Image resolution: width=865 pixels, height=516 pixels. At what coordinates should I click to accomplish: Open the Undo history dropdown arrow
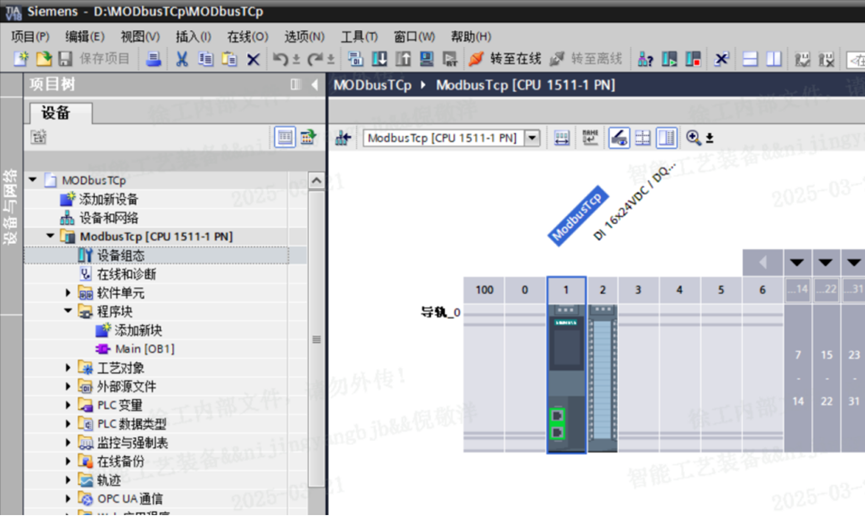[296, 59]
